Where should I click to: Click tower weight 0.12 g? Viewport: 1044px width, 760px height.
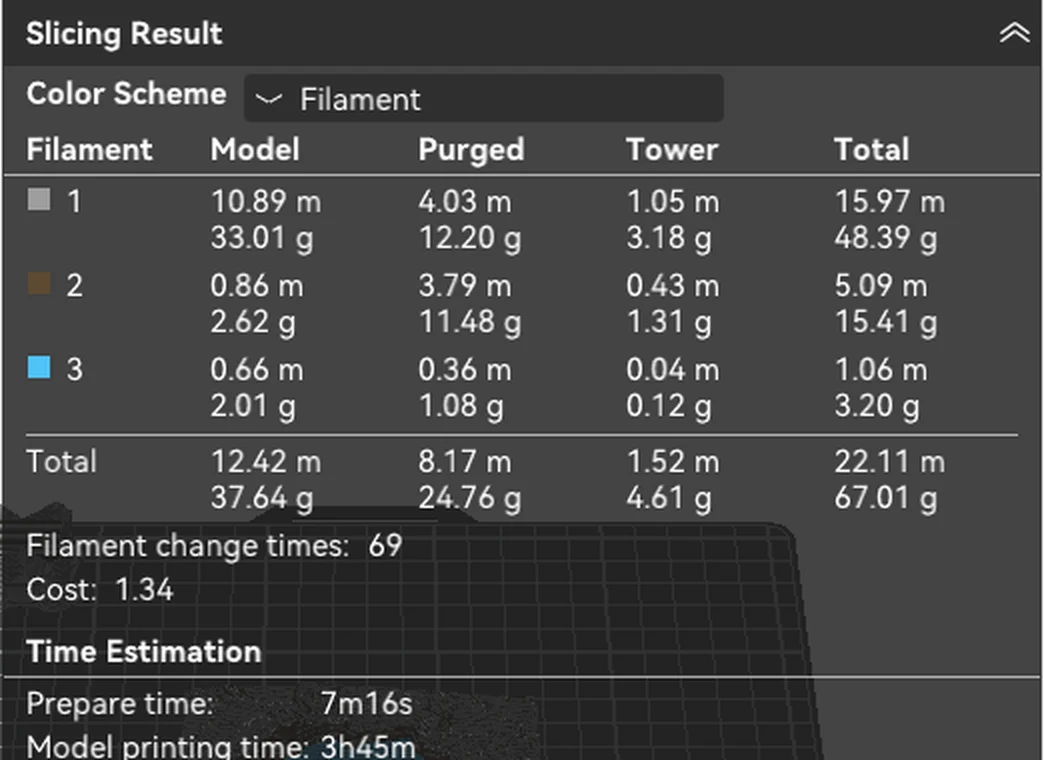[x=668, y=406]
